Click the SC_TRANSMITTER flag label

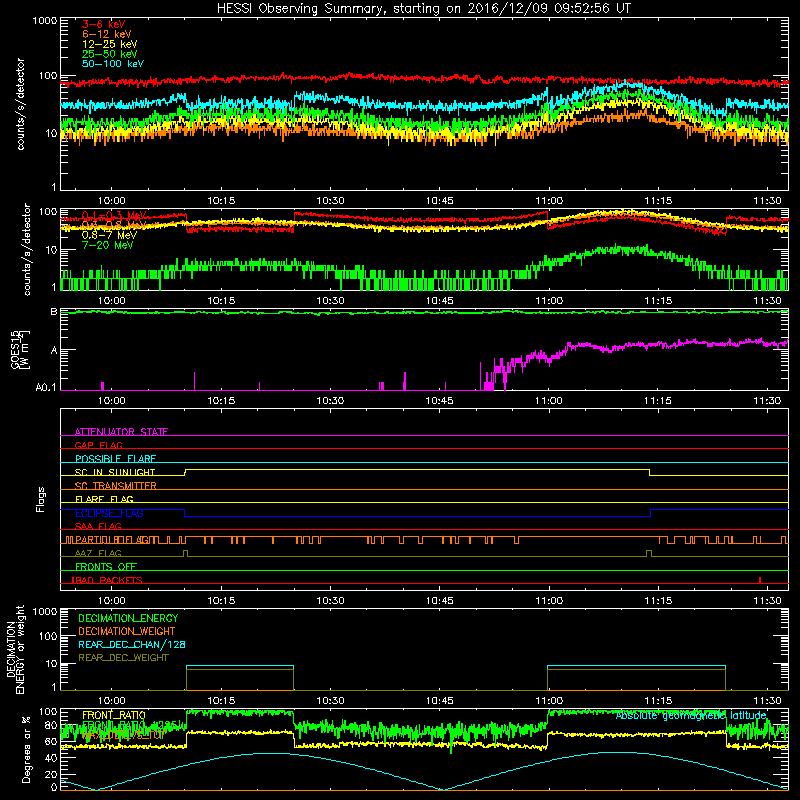tap(115, 486)
